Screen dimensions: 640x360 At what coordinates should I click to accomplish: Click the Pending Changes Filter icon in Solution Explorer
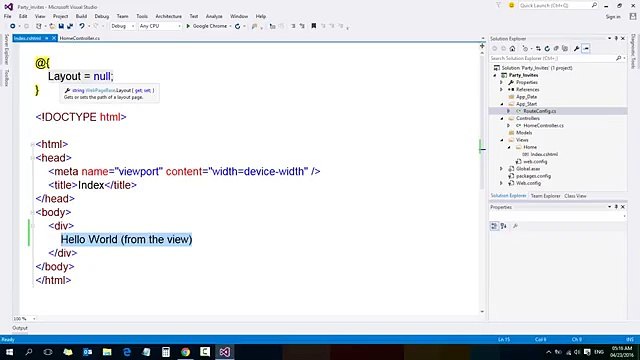click(525, 49)
